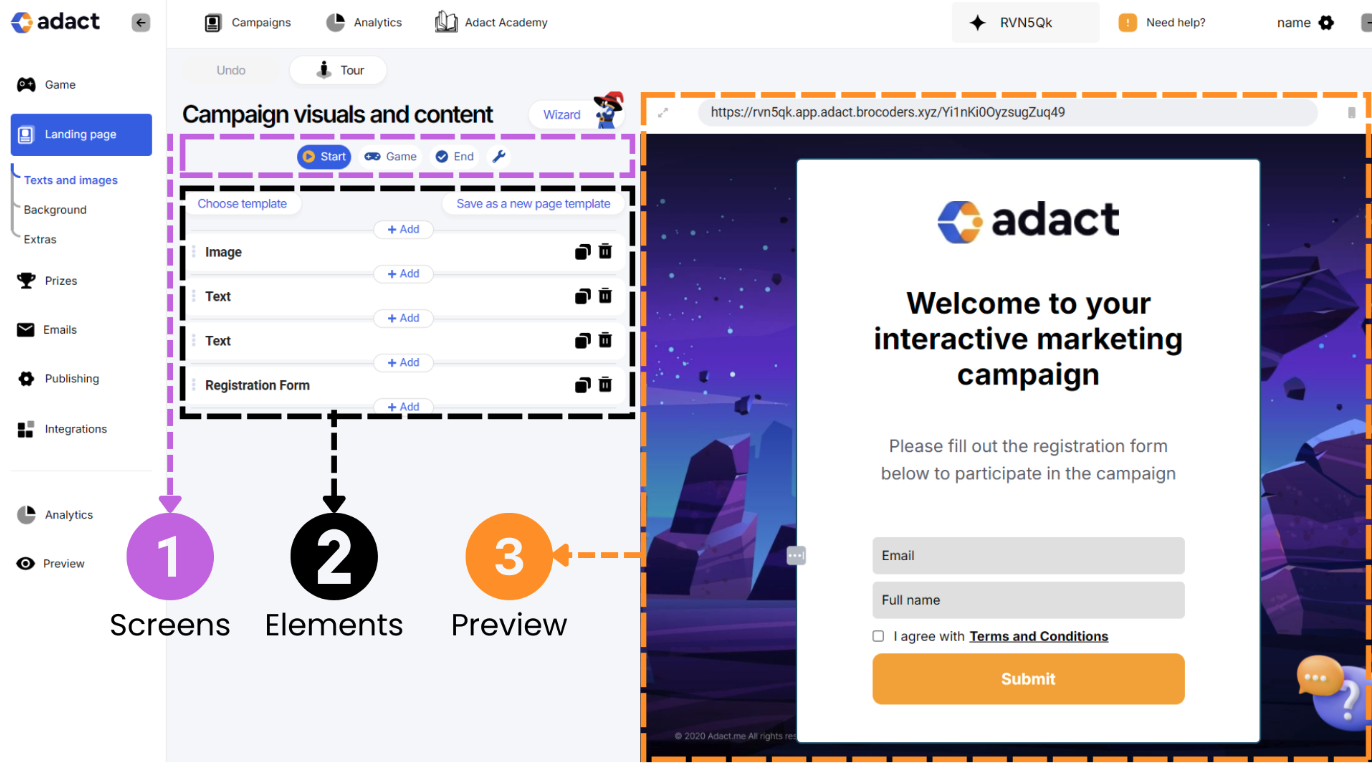
Task: Open screen settings with the wrench icon
Action: [498, 156]
